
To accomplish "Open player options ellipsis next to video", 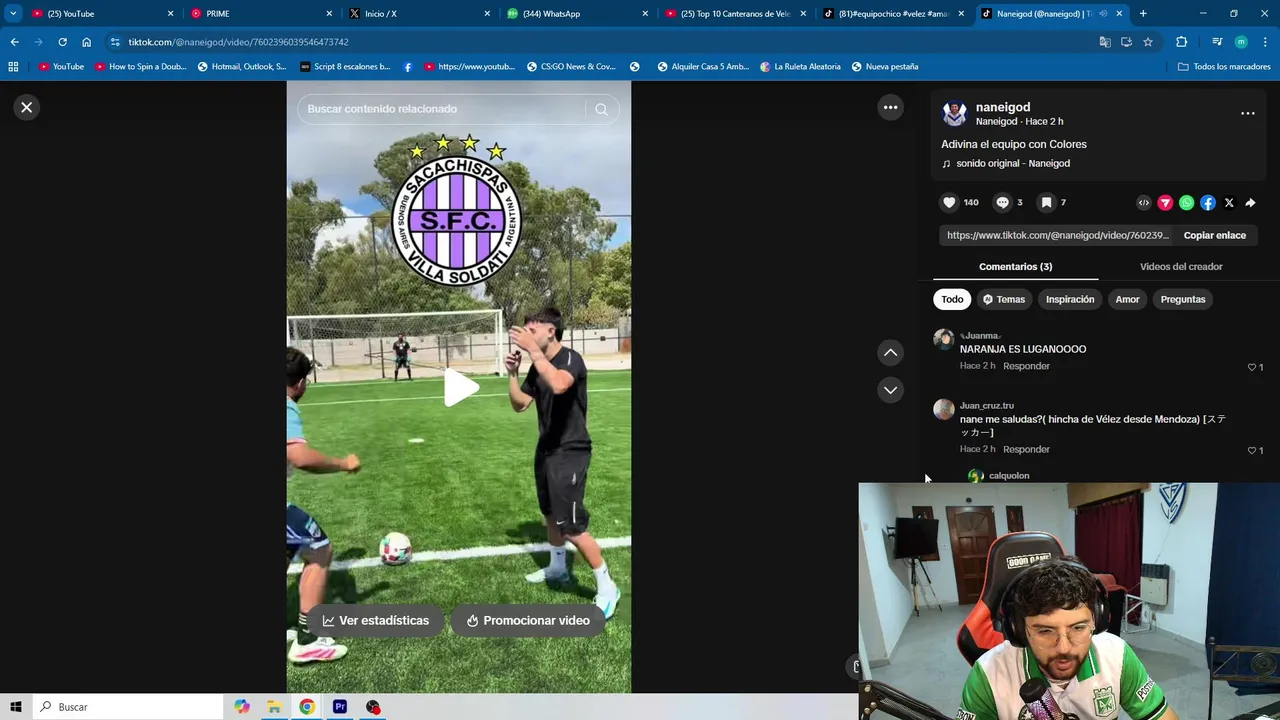I will point(890,107).
